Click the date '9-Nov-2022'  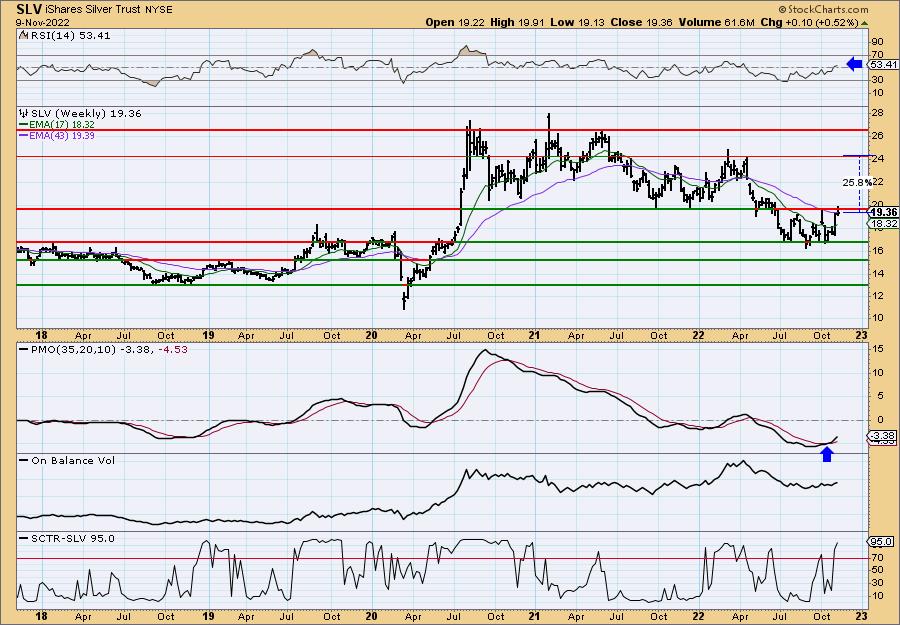(42, 23)
